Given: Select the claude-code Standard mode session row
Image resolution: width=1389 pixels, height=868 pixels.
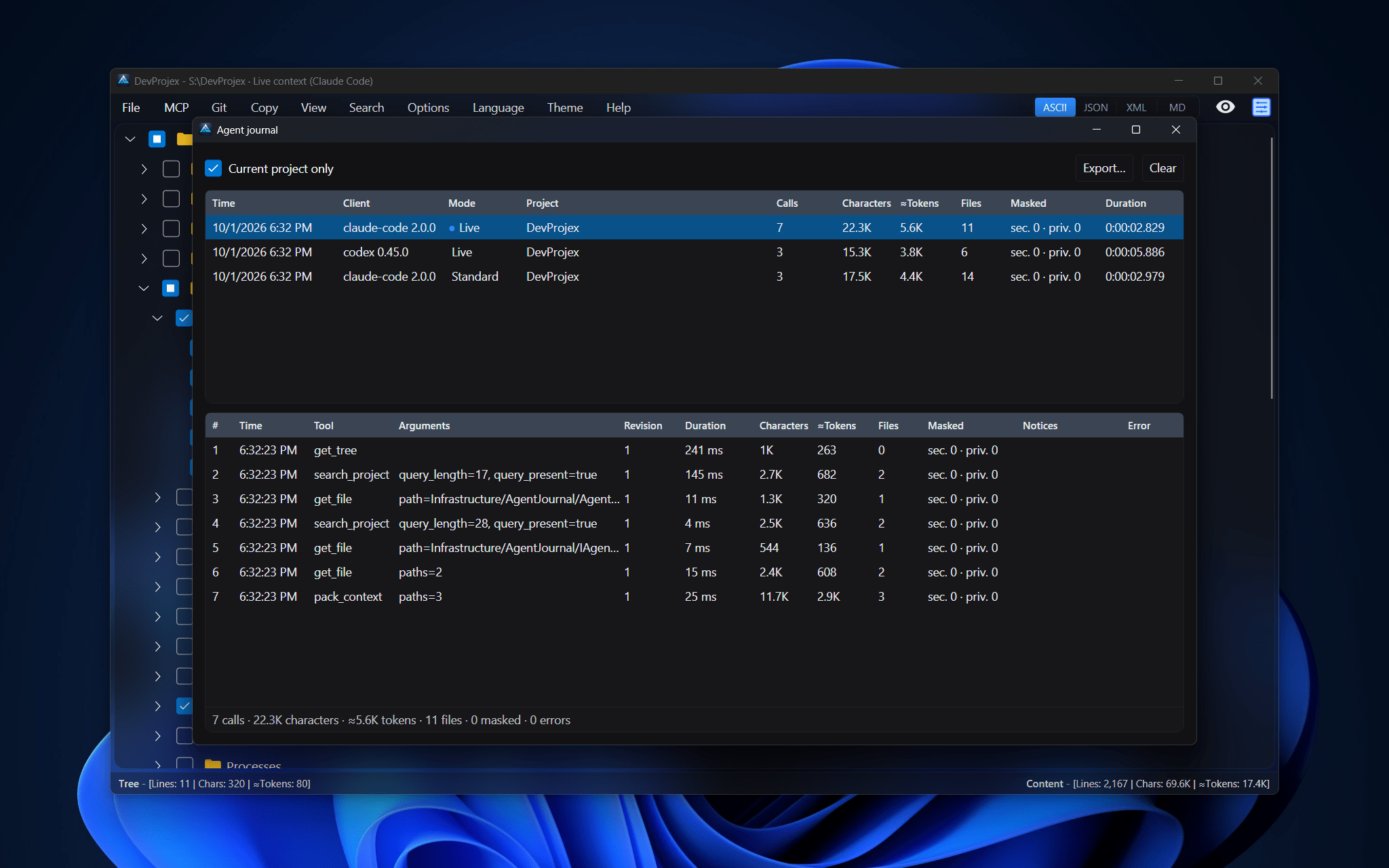Looking at the screenshot, I should point(694,277).
